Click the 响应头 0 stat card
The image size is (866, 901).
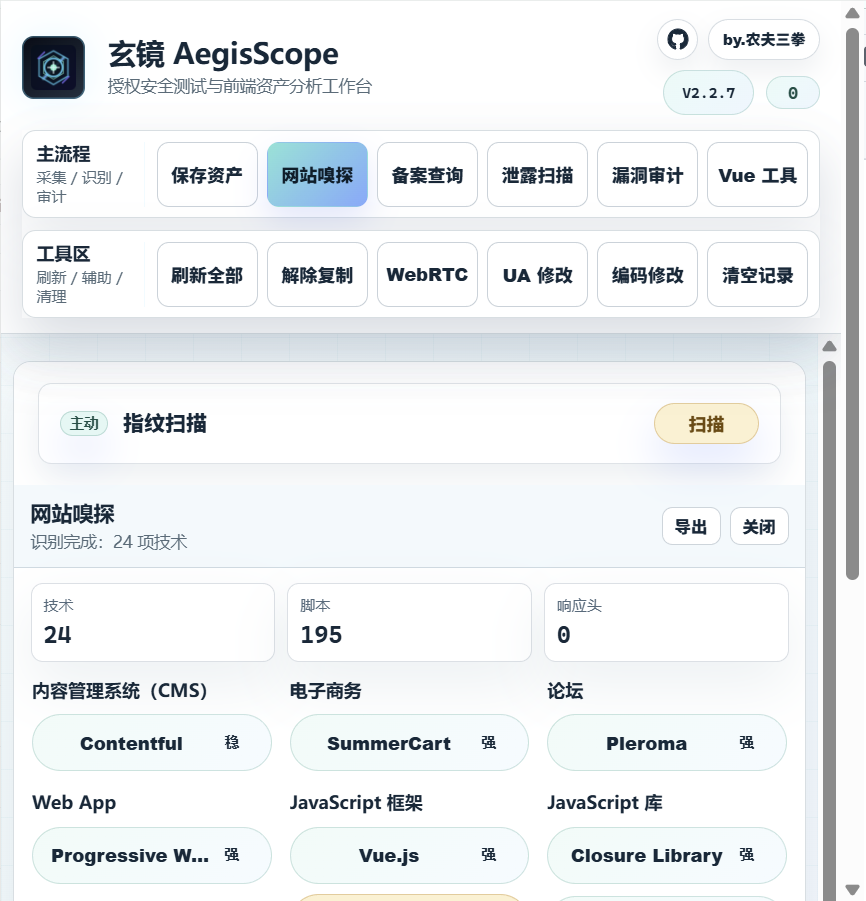point(666,622)
